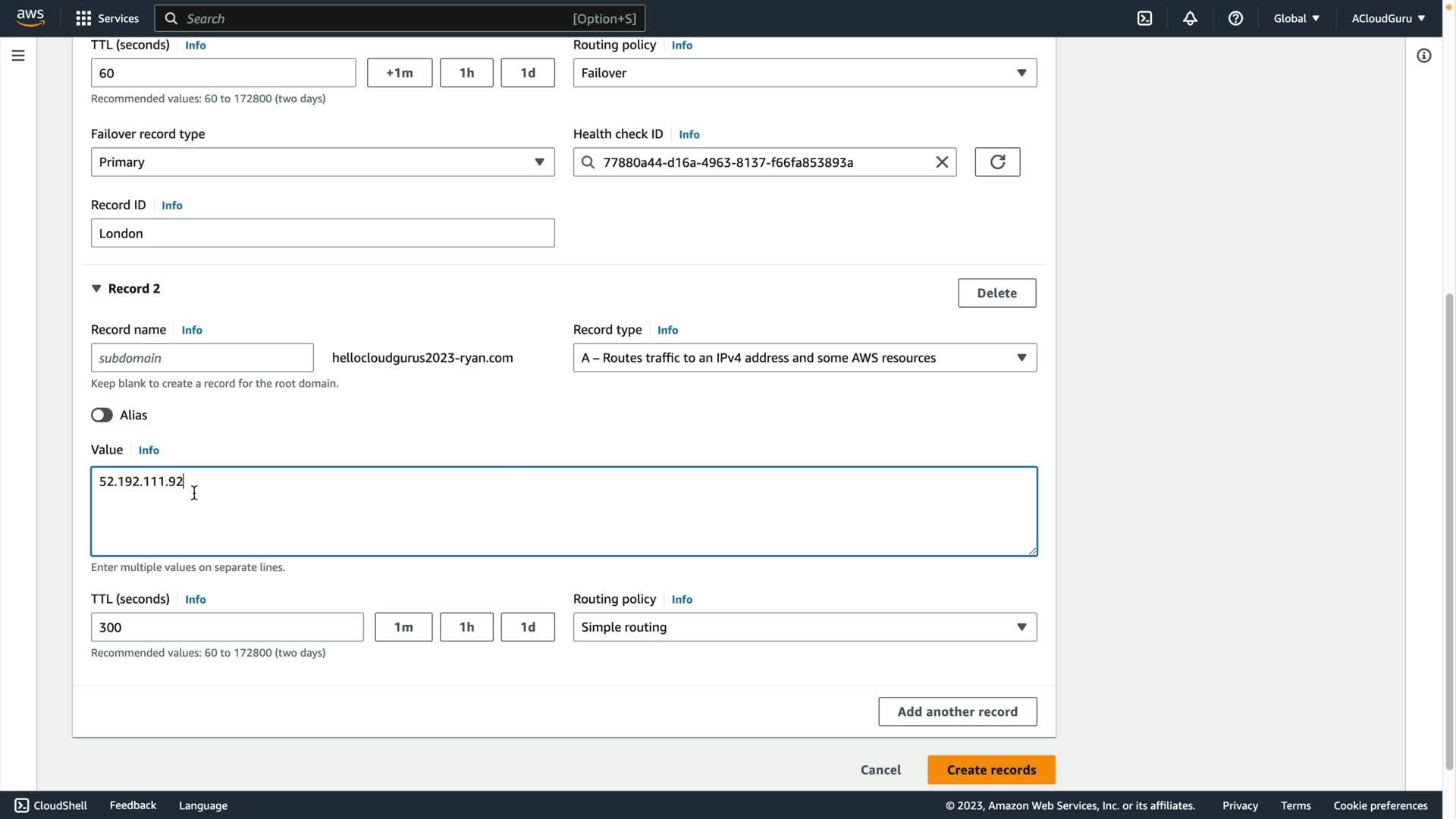The width and height of the screenshot is (1456, 819).
Task: Refresh the health check ID list
Action: click(997, 162)
